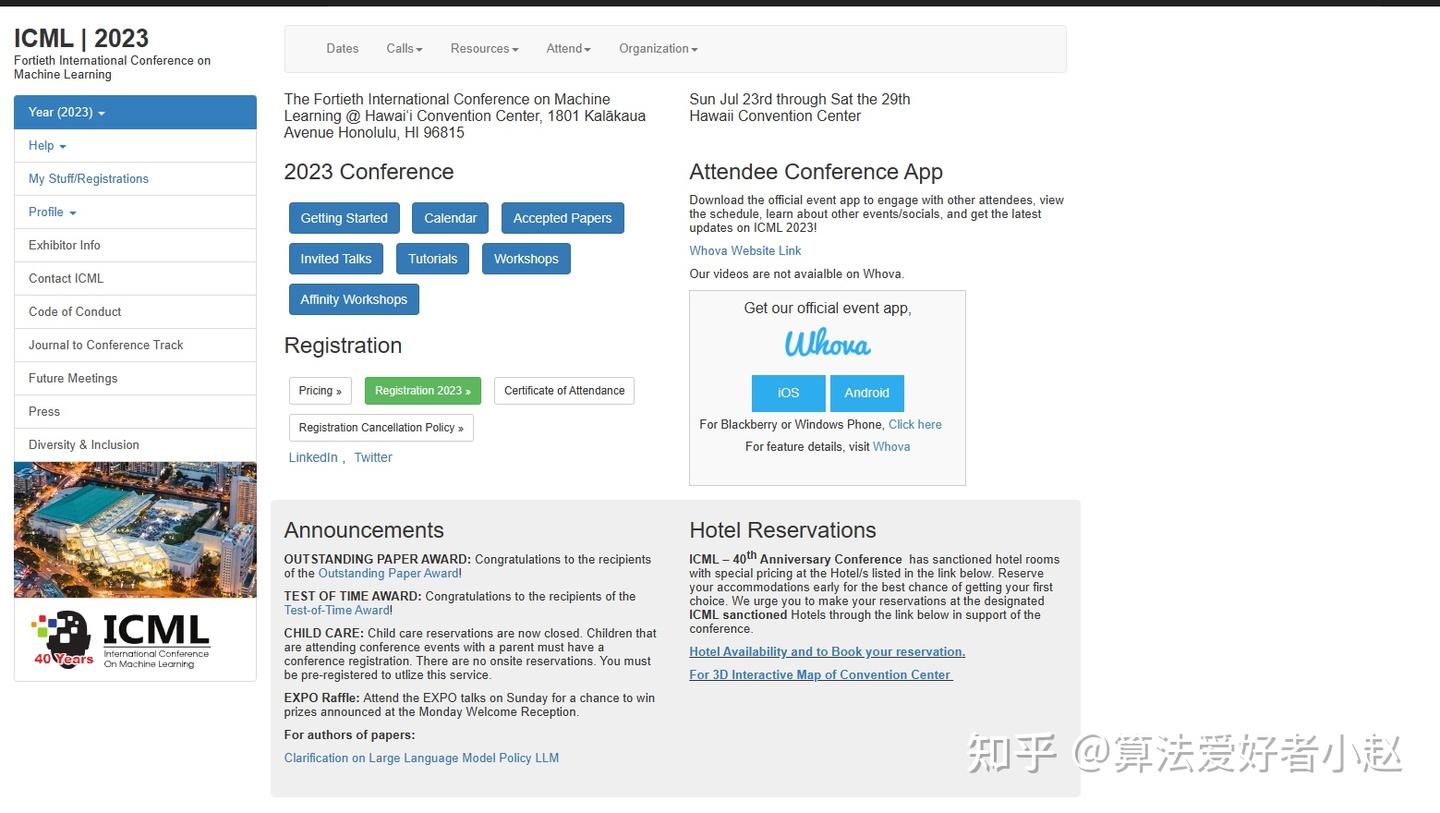
Task: Open the Calls menu
Action: click(404, 48)
